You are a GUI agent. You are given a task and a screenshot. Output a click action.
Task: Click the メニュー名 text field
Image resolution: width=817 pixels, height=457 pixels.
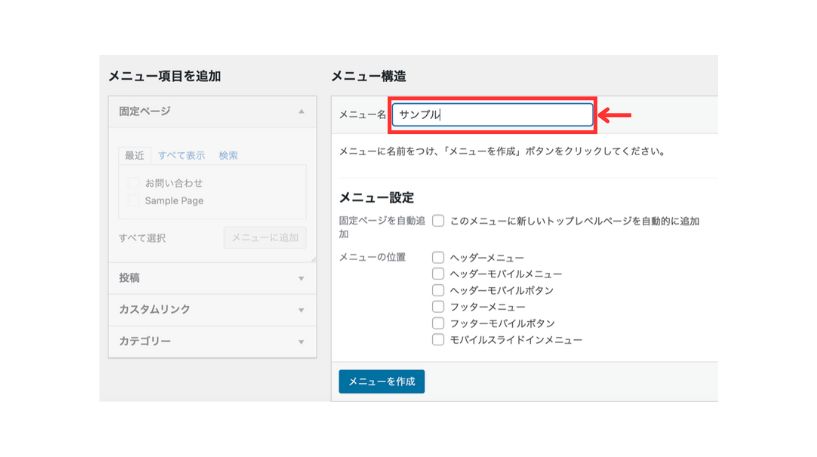(492, 115)
